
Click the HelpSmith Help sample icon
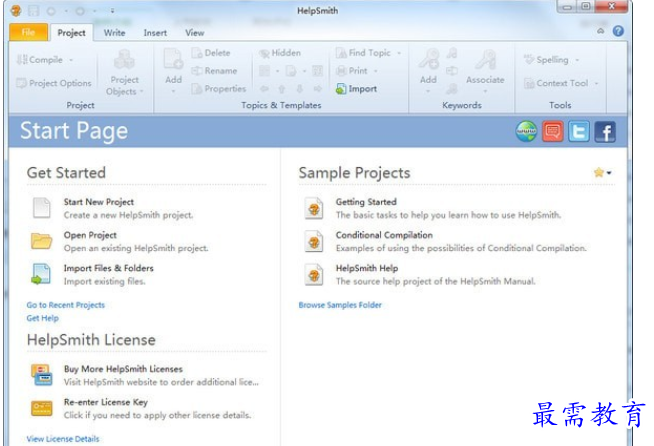[x=314, y=274]
